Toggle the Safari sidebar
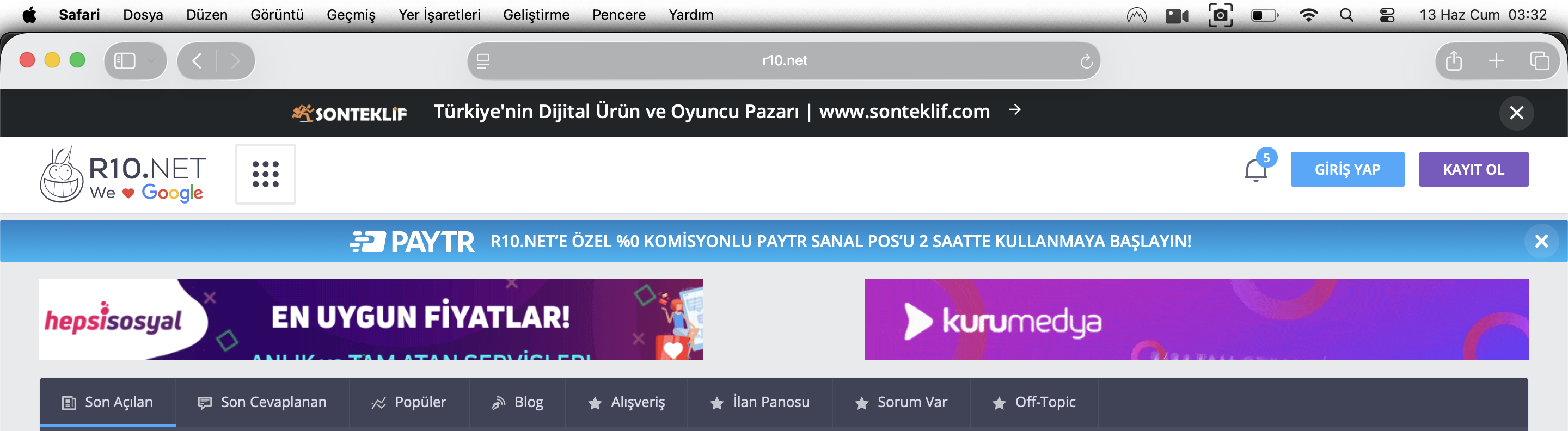 (x=125, y=60)
